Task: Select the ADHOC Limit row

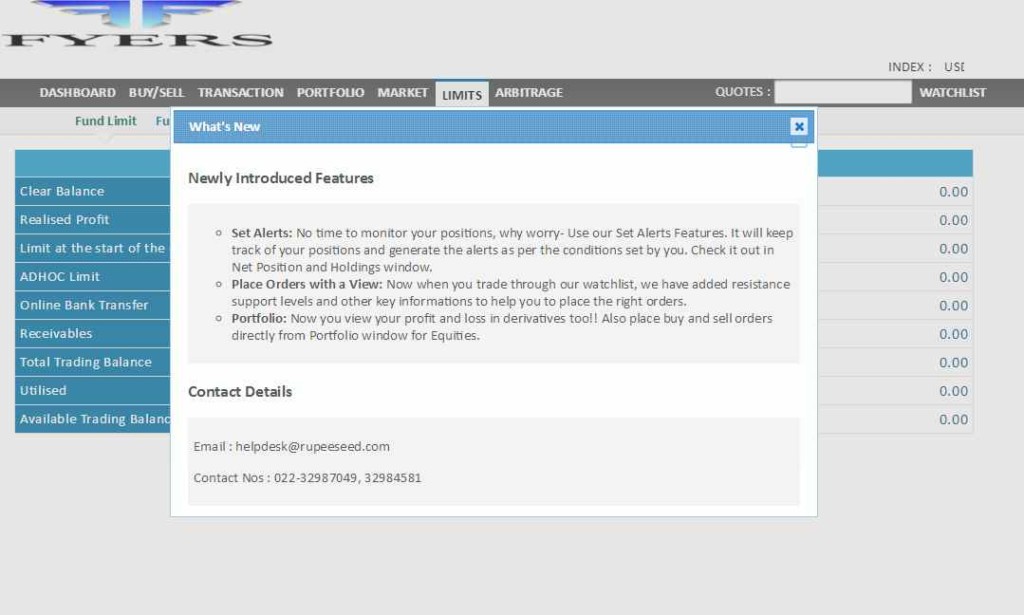Action: [x=60, y=277]
